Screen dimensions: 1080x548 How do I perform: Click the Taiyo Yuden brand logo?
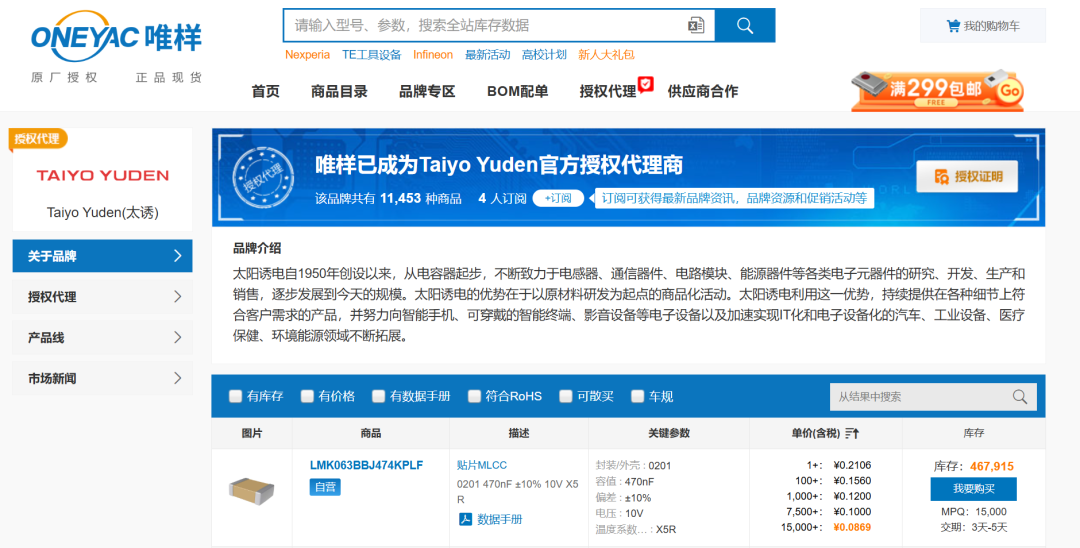click(x=103, y=175)
